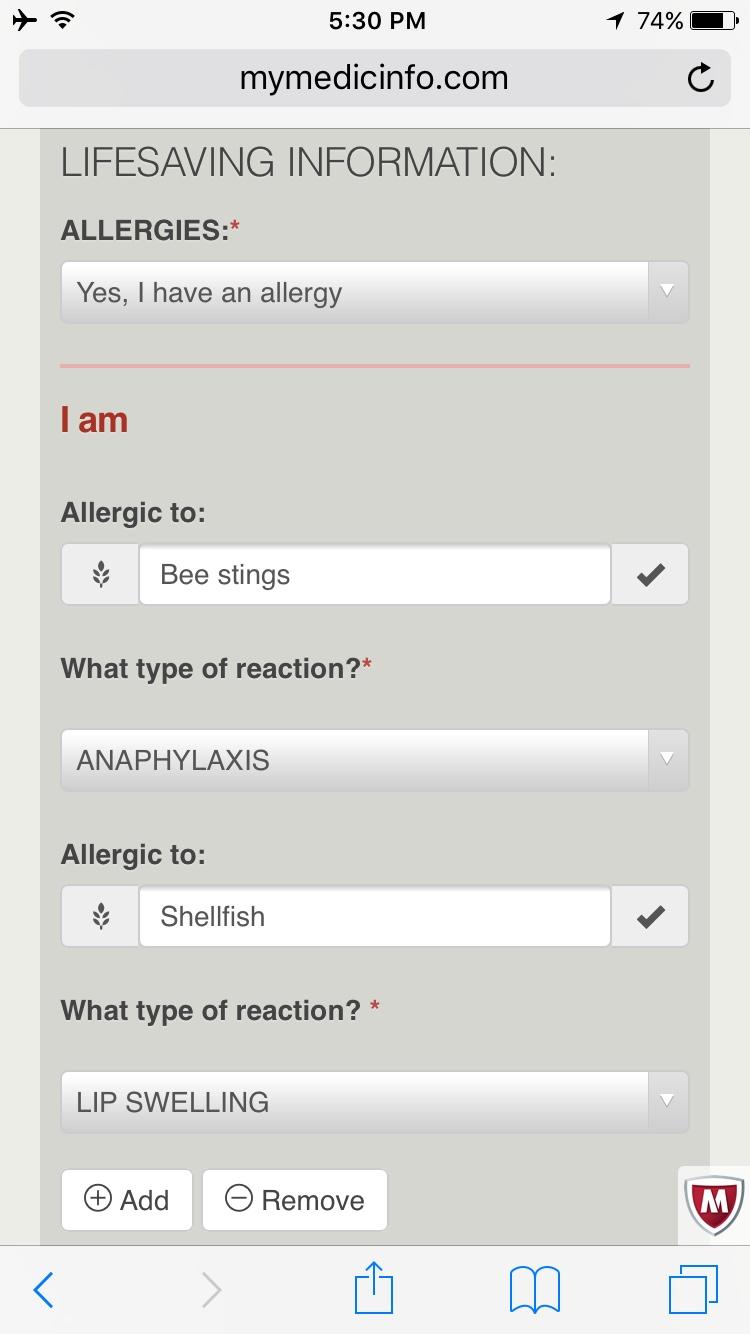Tap the McAfee shield badge
The height and width of the screenshot is (1334, 750).
(712, 1206)
